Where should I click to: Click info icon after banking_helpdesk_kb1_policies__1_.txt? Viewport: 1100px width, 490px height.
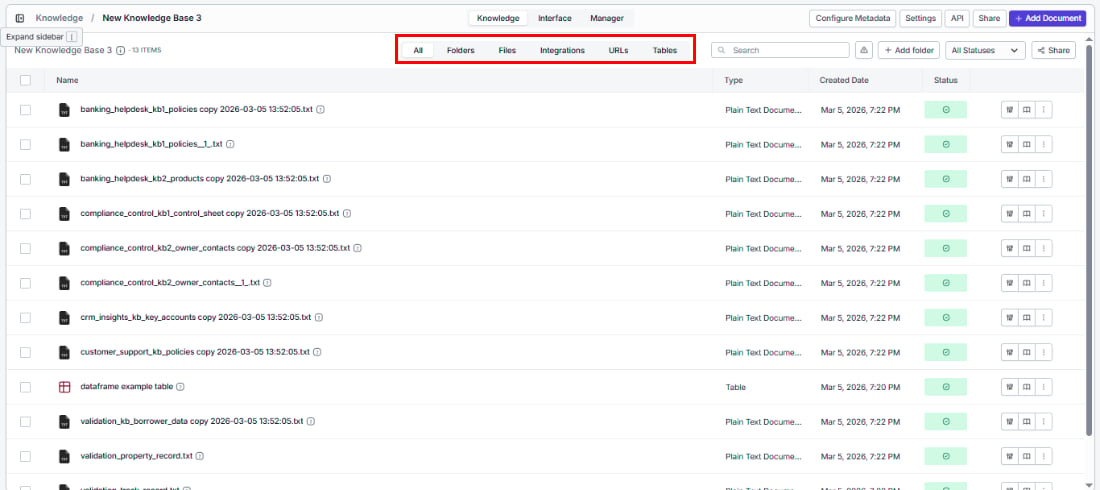pyautogui.click(x=230, y=144)
